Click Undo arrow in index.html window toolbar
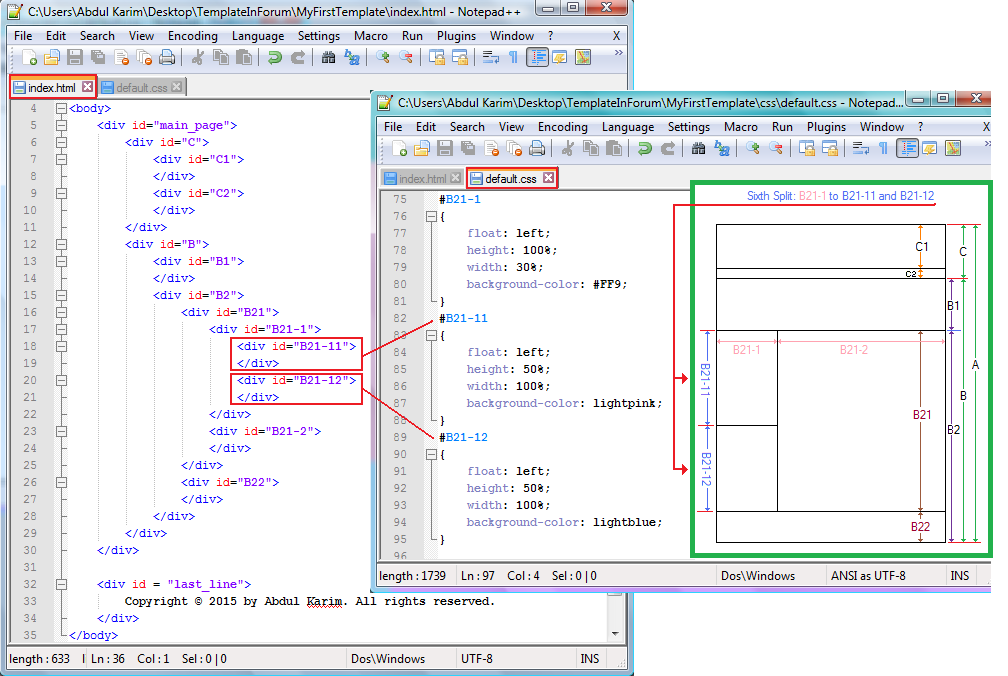Screen dimensions: 1008x676 click(x=275, y=58)
